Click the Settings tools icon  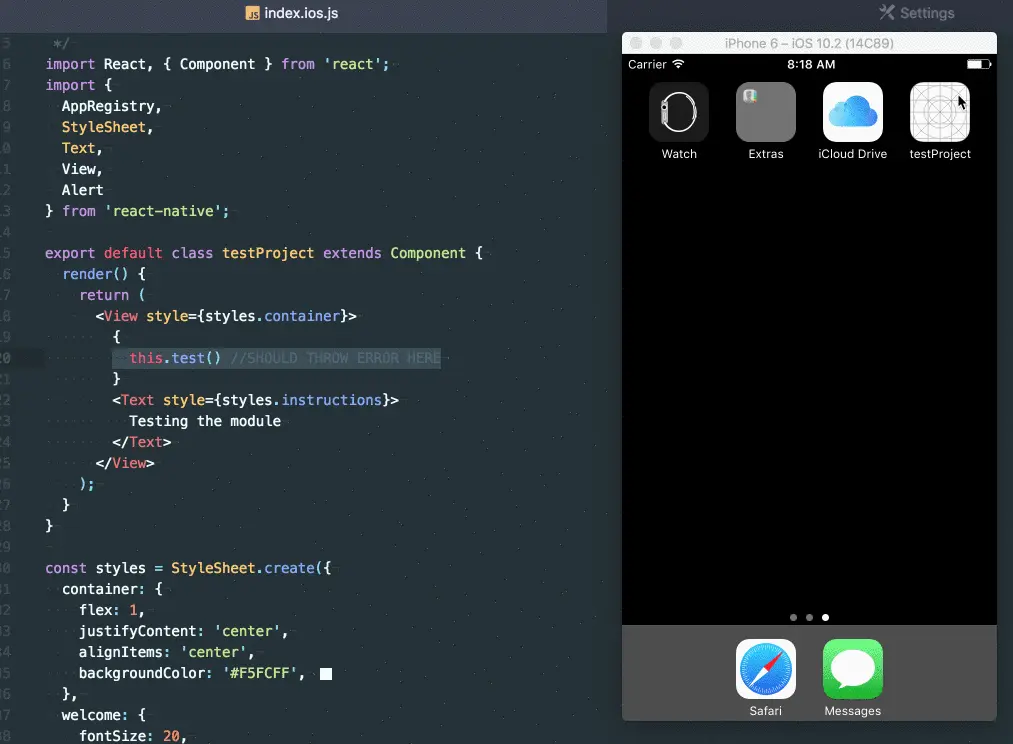coord(886,12)
